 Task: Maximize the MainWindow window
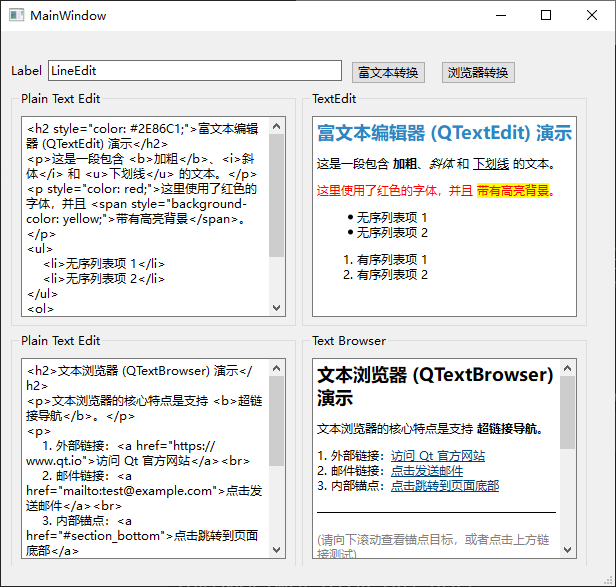546,15
